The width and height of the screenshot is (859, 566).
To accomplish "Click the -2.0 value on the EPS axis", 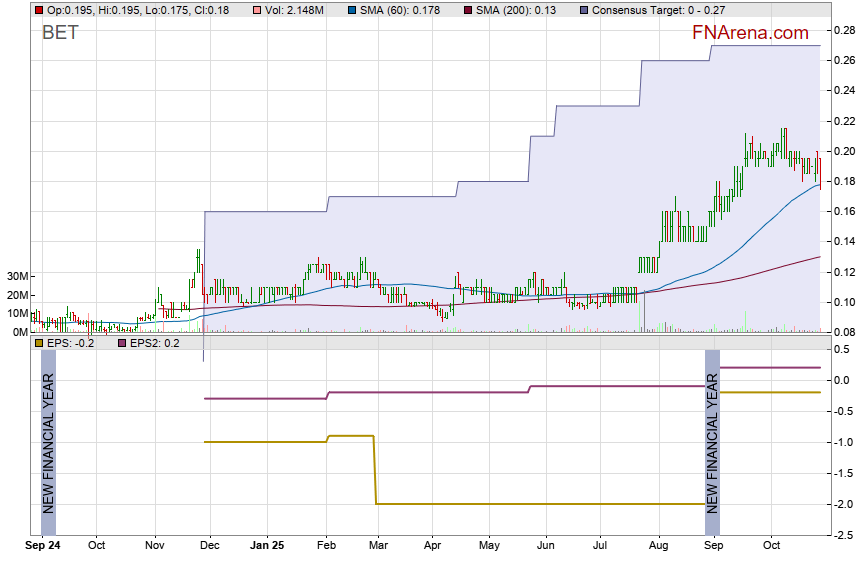I will point(841,504).
